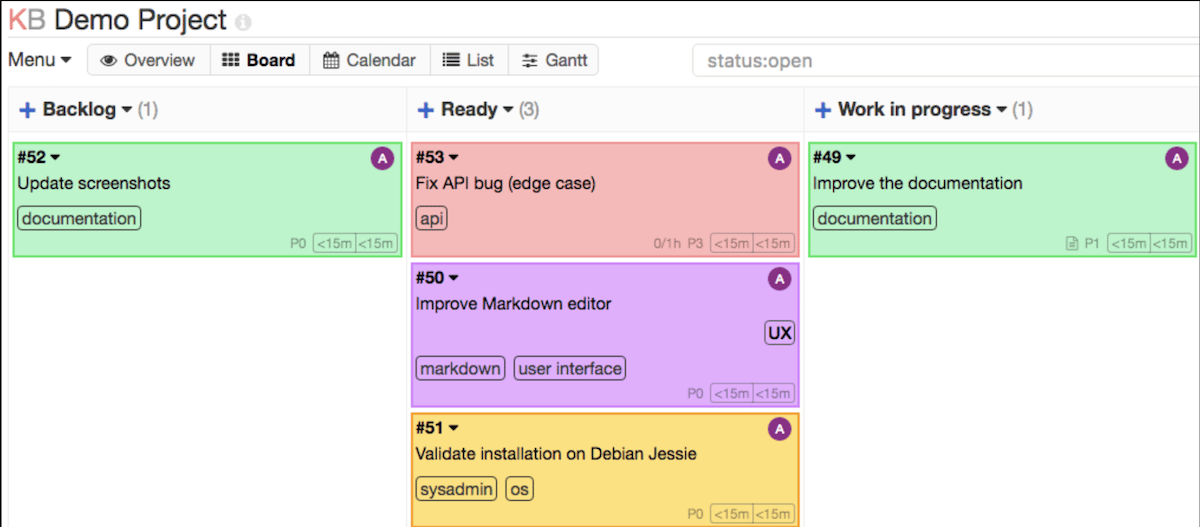Open task #53 dropdown menu
The height and width of the screenshot is (527, 1200).
coord(437,157)
